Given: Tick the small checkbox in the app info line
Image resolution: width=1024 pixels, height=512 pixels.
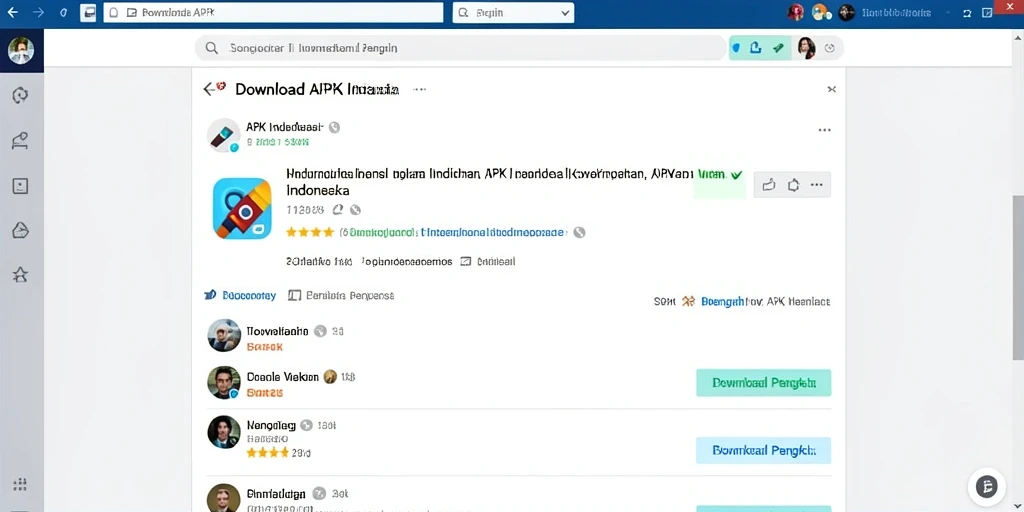Looking at the screenshot, I should (466, 261).
